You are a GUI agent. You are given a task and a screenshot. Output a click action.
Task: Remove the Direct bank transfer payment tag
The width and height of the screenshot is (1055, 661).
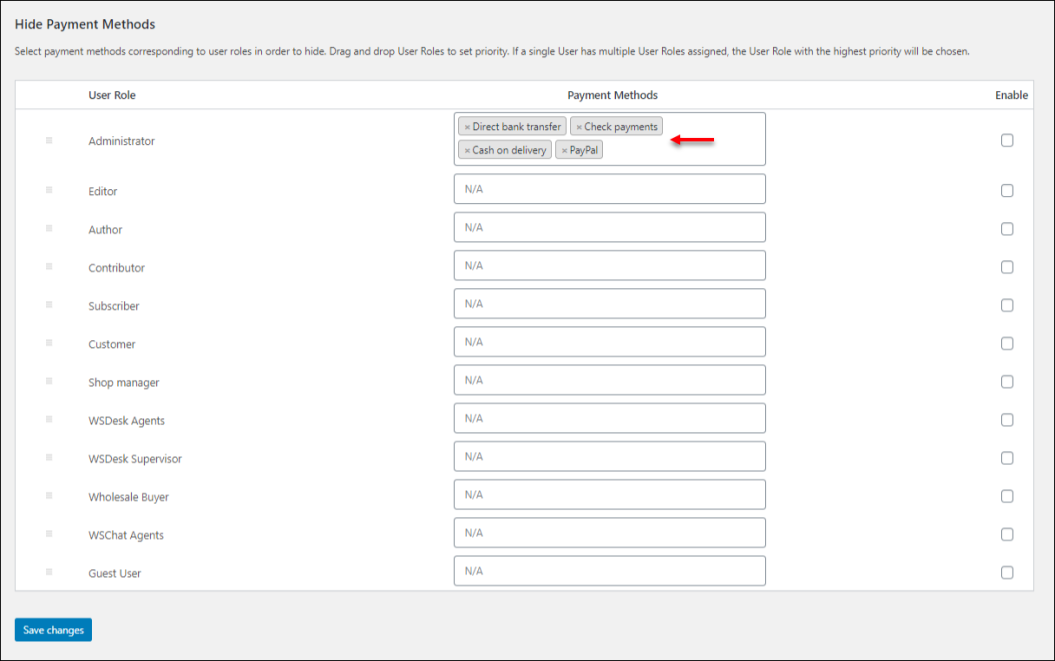point(466,126)
